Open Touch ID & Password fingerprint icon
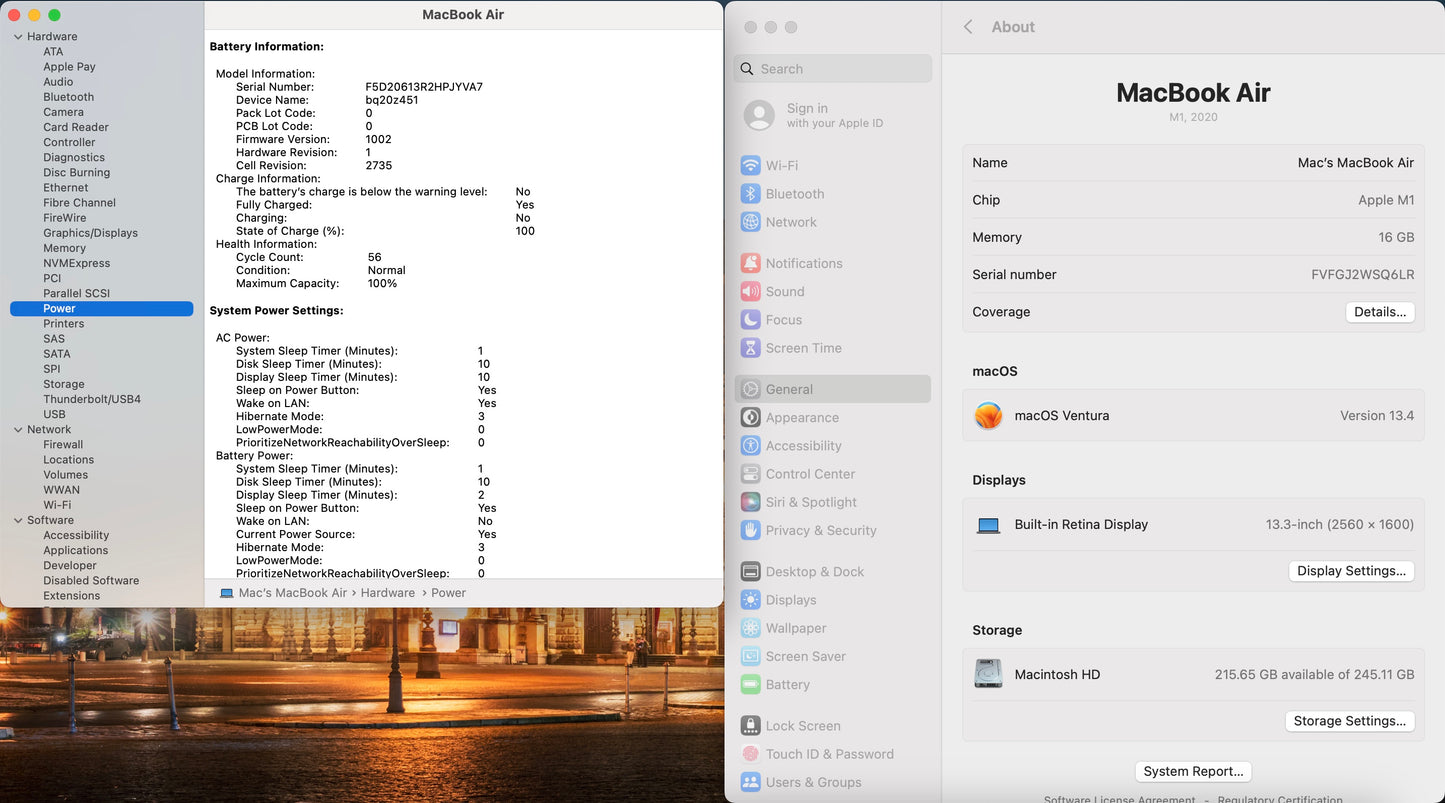The height and width of the screenshot is (803, 1445). click(x=750, y=754)
